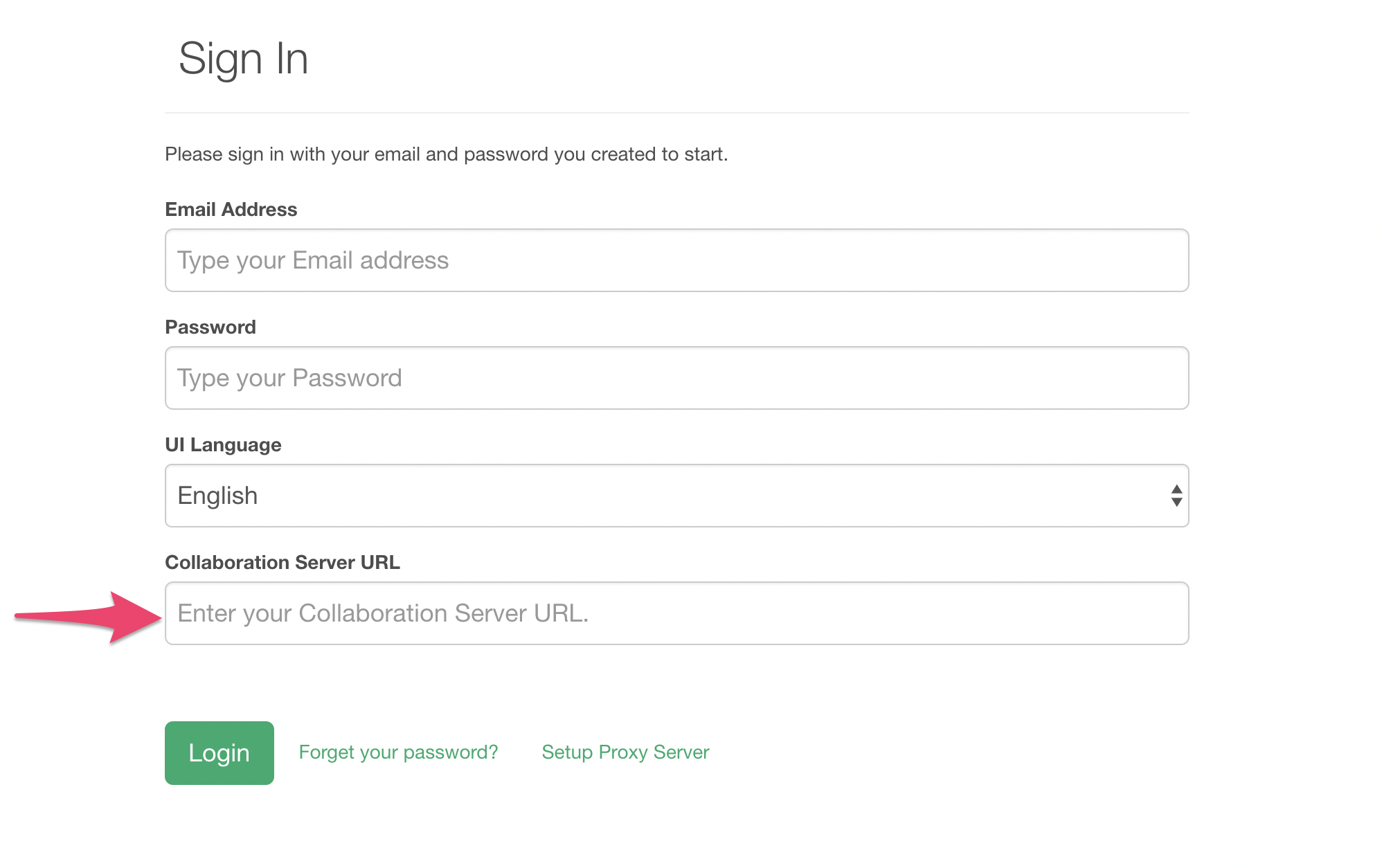Click the UI Language label text
The width and height of the screenshot is (1382, 868).
(223, 445)
